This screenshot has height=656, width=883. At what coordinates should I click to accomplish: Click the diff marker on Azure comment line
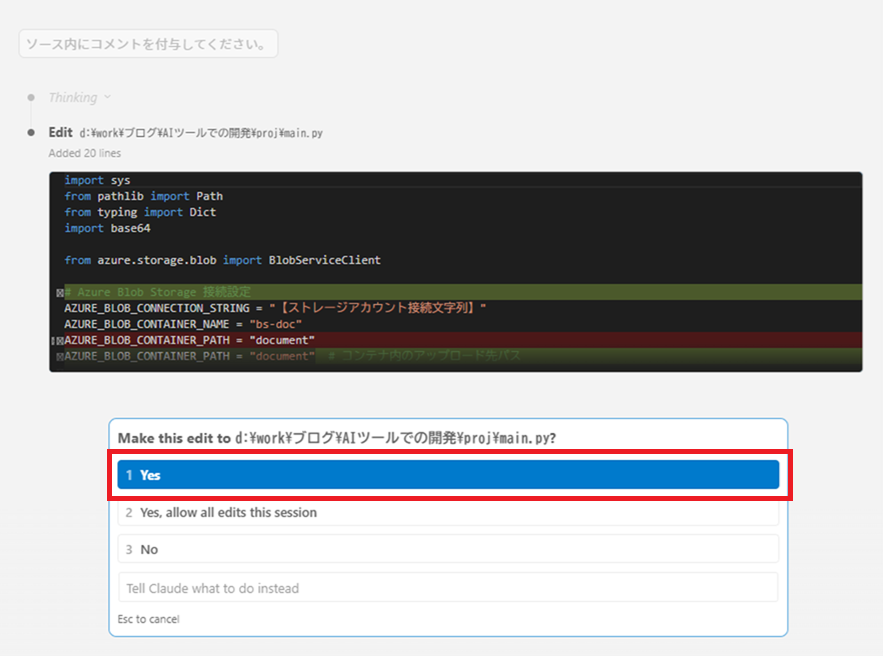pos(59,293)
